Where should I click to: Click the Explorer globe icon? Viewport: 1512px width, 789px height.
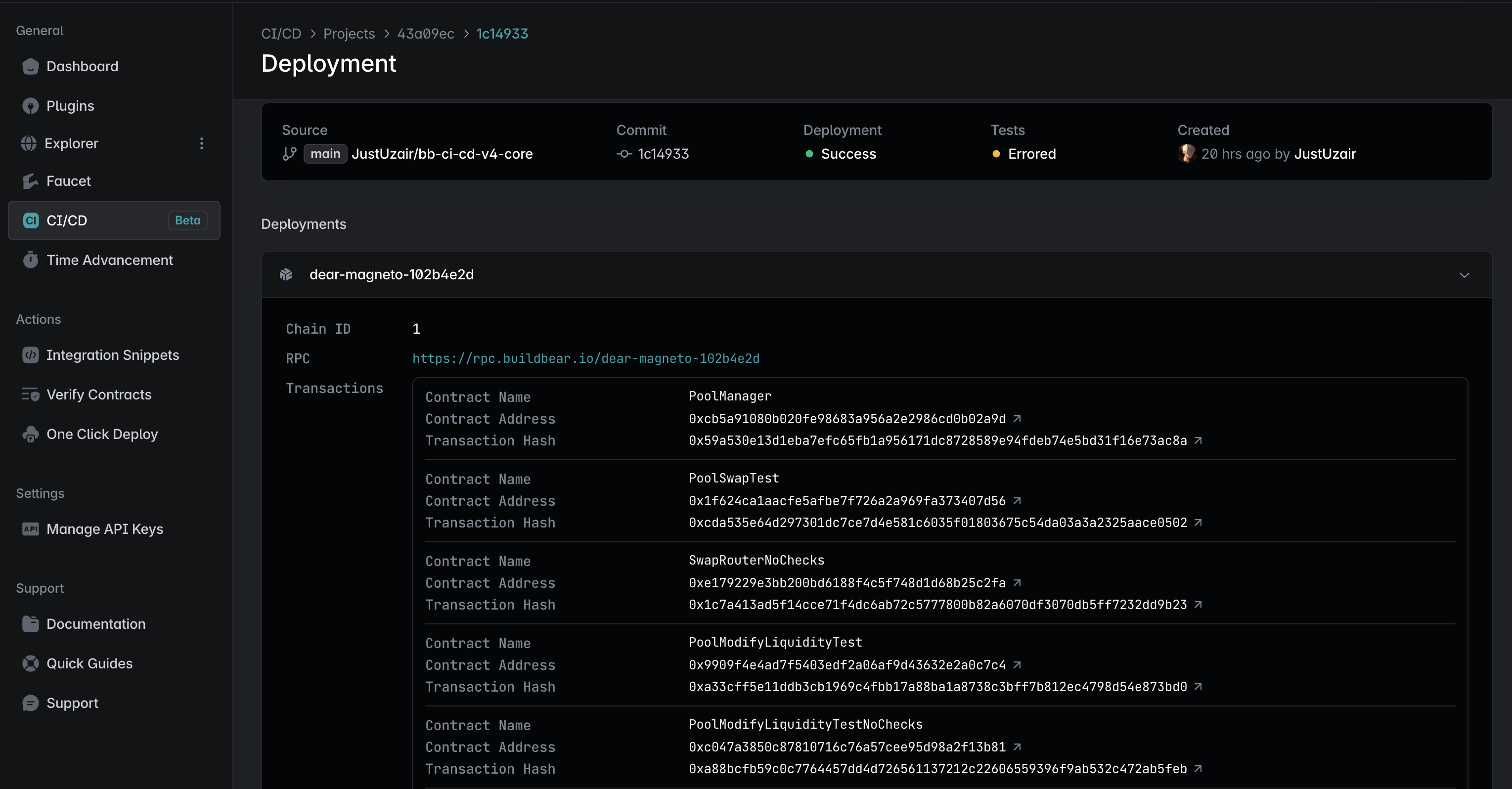(29, 143)
